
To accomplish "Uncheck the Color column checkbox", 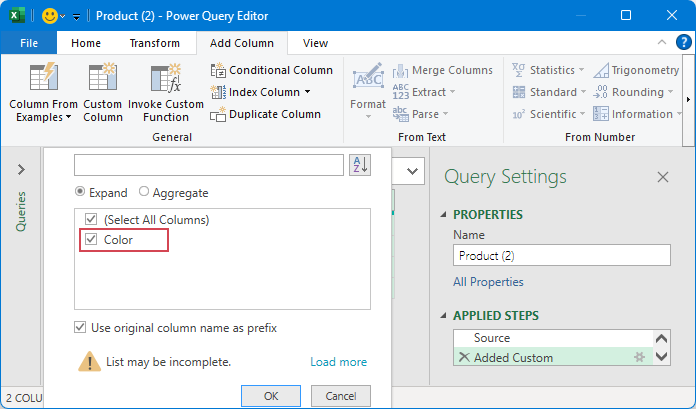I will pyautogui.click(x=91, y=240).
